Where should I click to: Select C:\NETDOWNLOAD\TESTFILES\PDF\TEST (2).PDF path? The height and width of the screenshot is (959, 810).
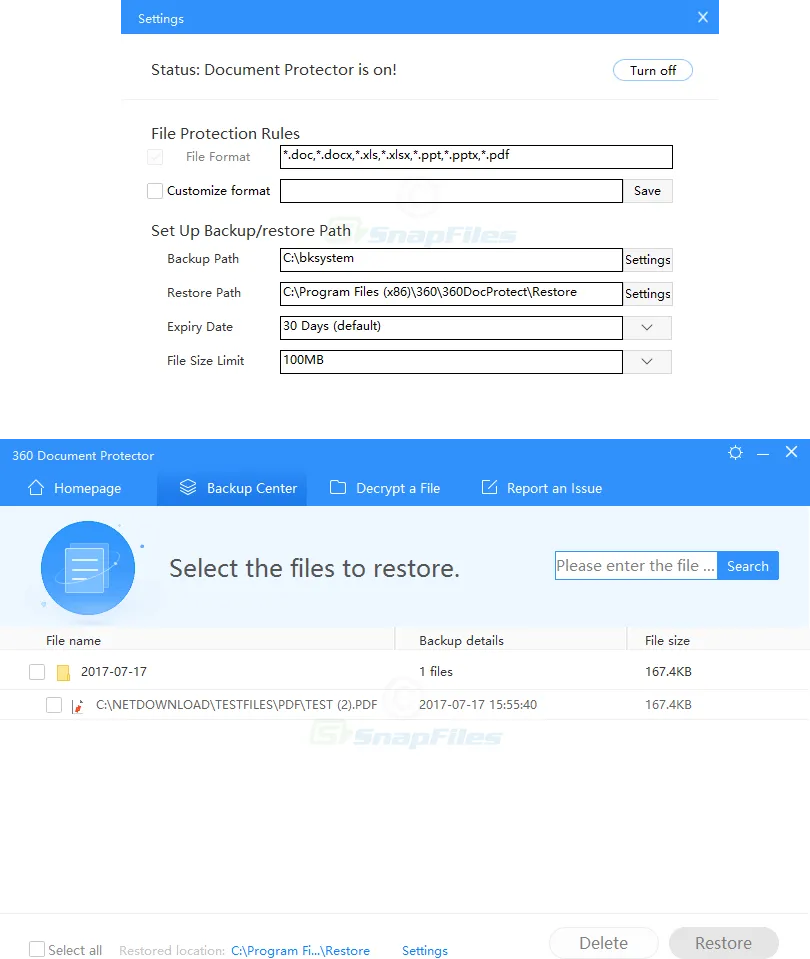pyautogui.click(x=236, y=705)
